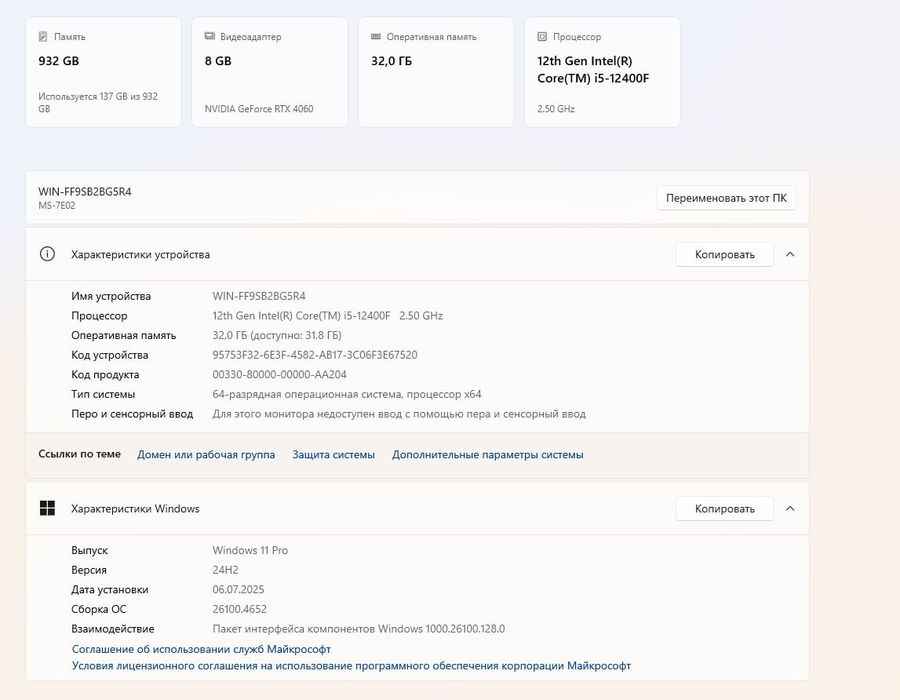Select the Видеоадаптер 8 GB card

click(x=270, y=72)
